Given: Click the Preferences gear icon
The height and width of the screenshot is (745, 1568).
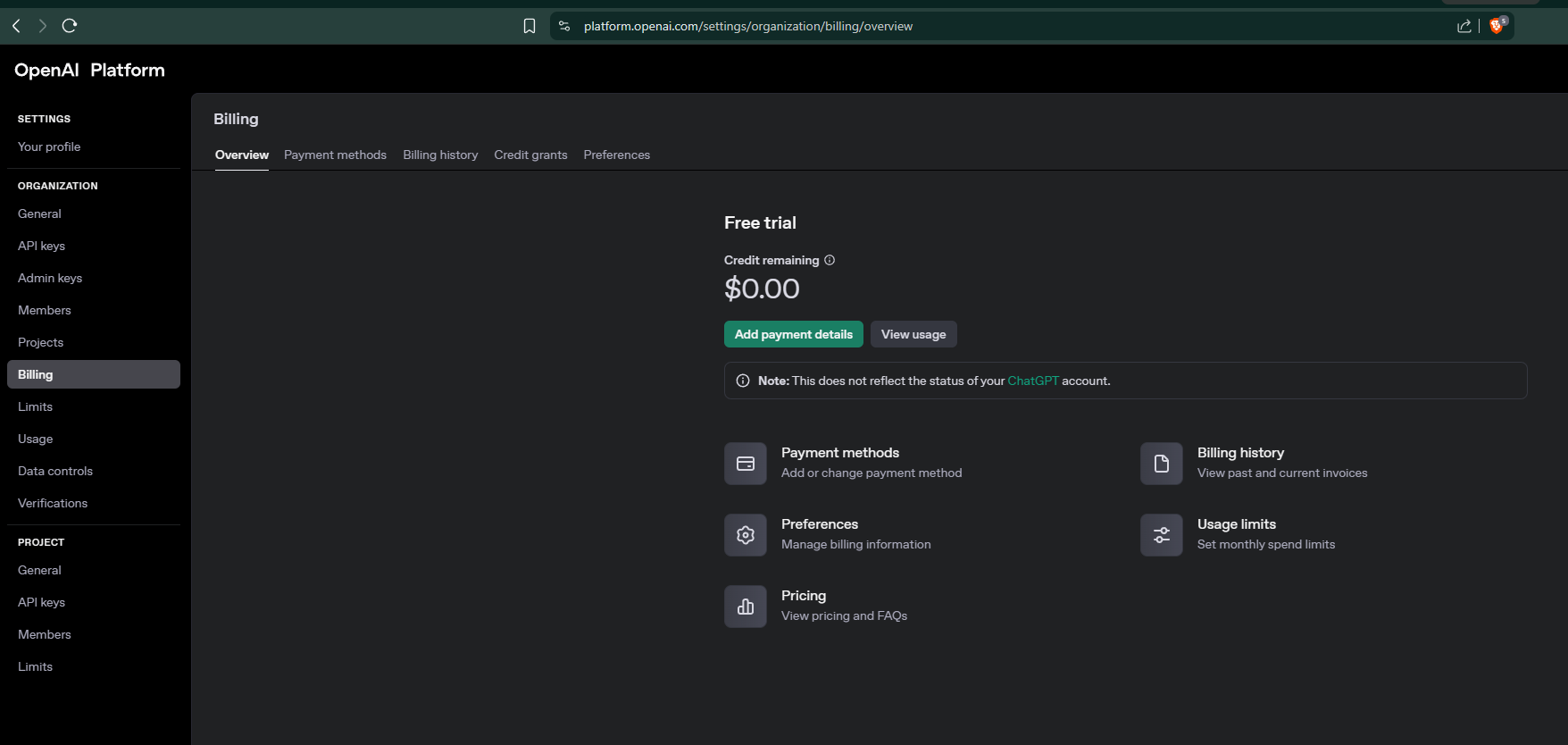Looking at the screenshot, I should click(746, 535).
